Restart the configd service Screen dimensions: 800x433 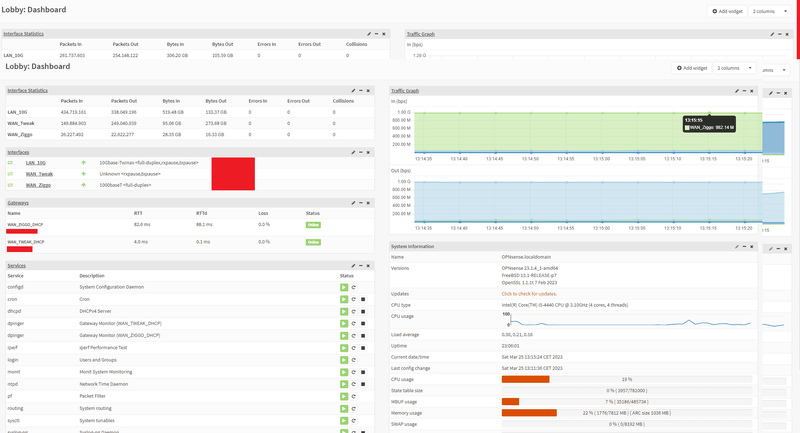pyautogui.click(x=354, y=287)
